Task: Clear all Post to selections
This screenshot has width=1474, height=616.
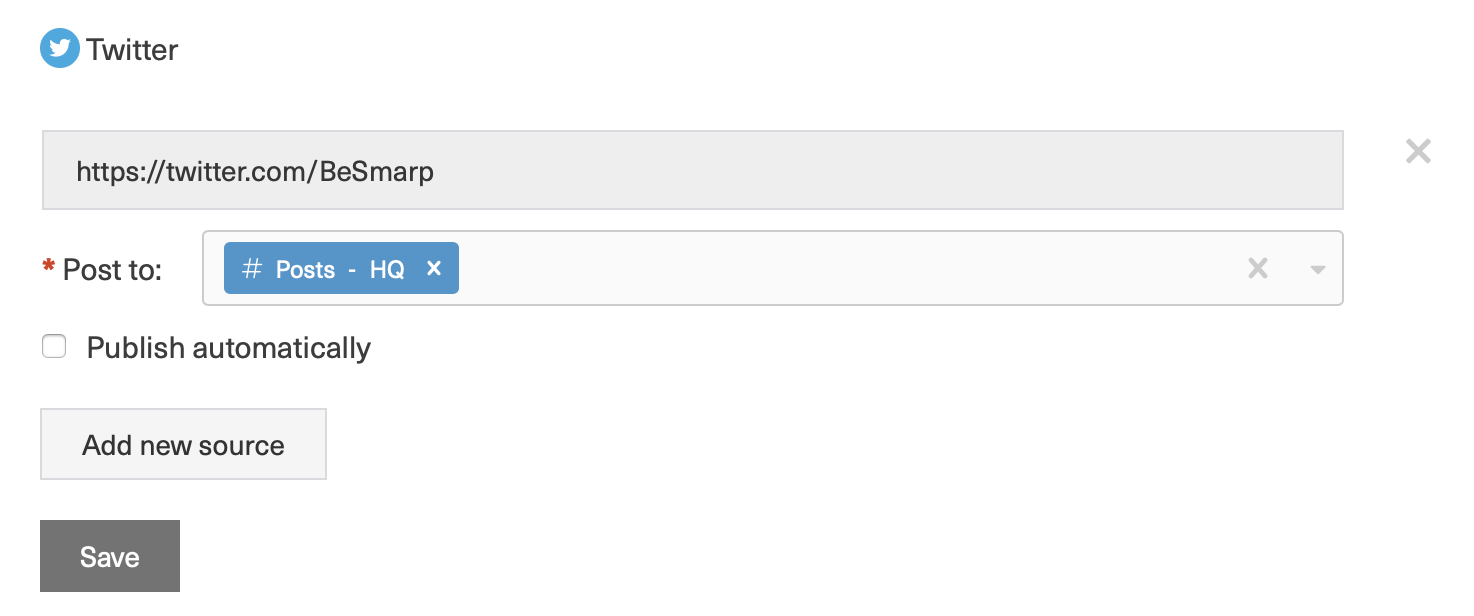Action: (x=1258, y=268)
